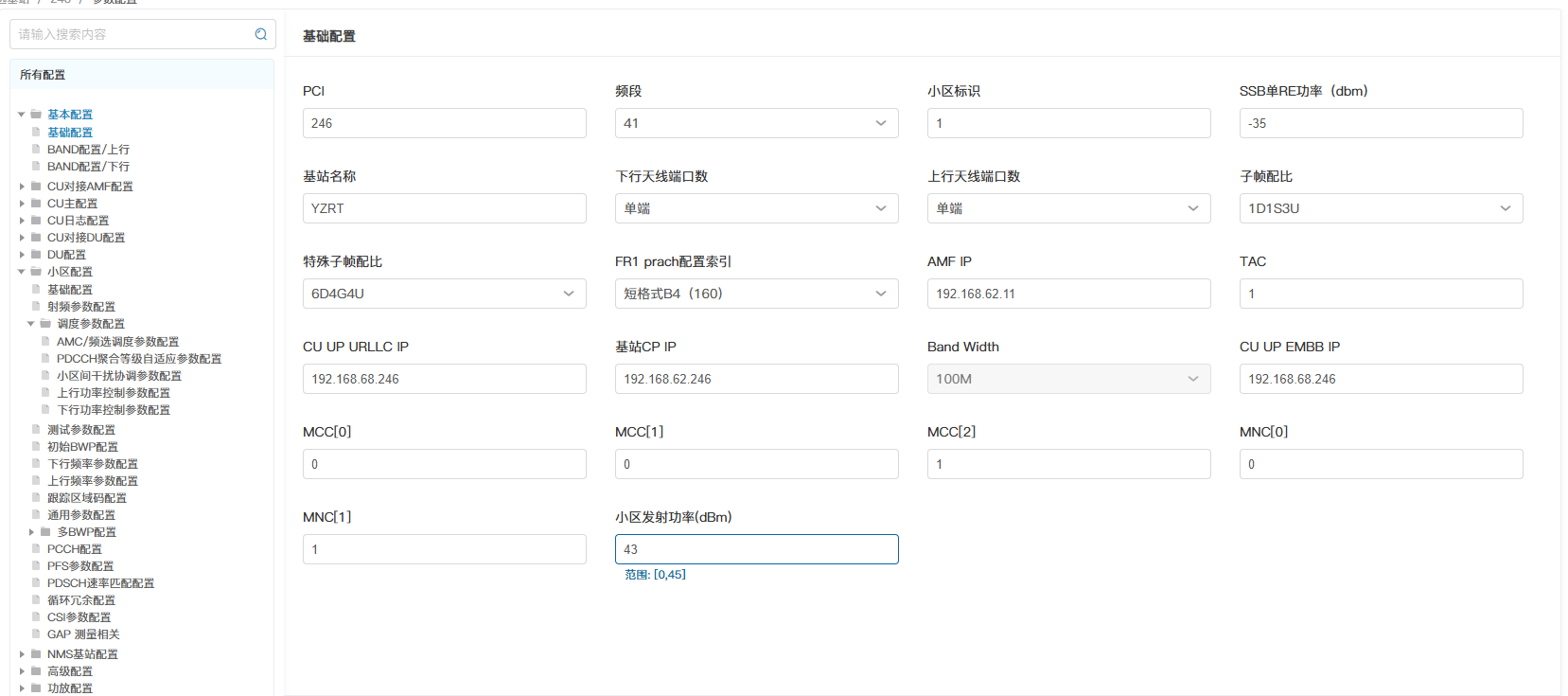Click the AMF IP input field
Viewport: 1568px width, 696px height.
pyautogui.click(x=1068, y=294)
